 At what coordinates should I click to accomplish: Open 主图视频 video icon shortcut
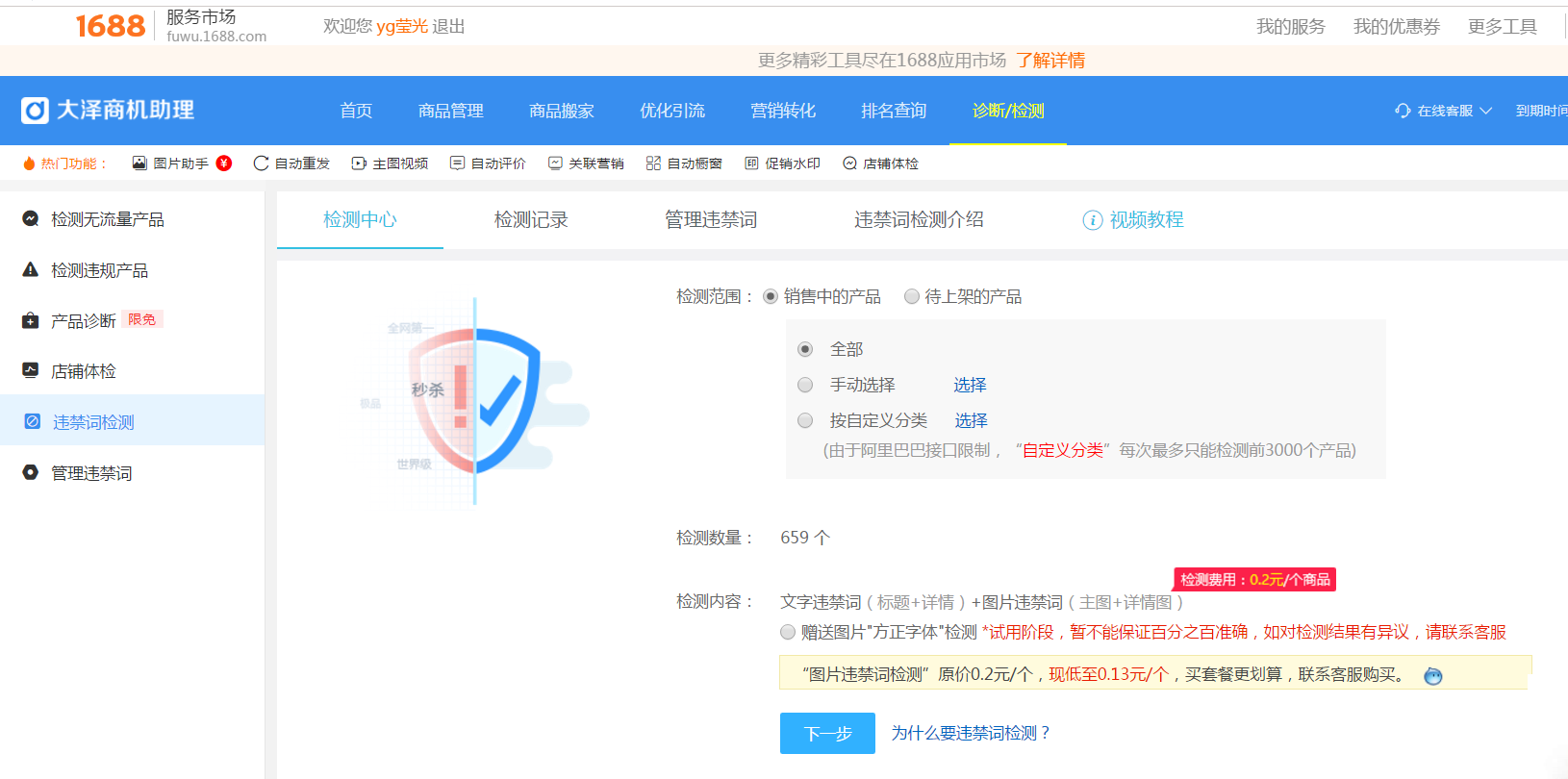point(359,163)
